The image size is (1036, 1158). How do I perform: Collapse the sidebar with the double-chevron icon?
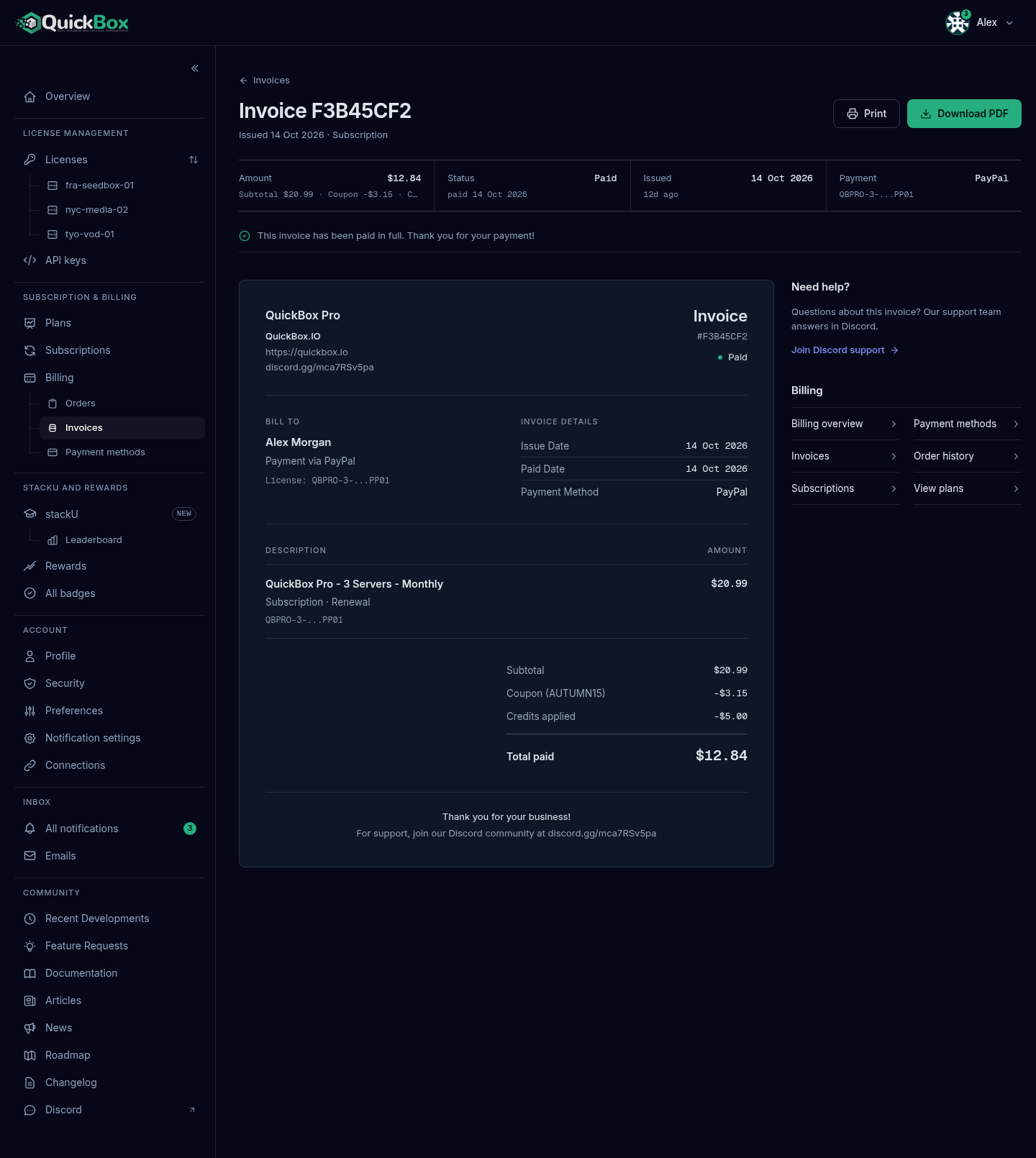[195, 68]
